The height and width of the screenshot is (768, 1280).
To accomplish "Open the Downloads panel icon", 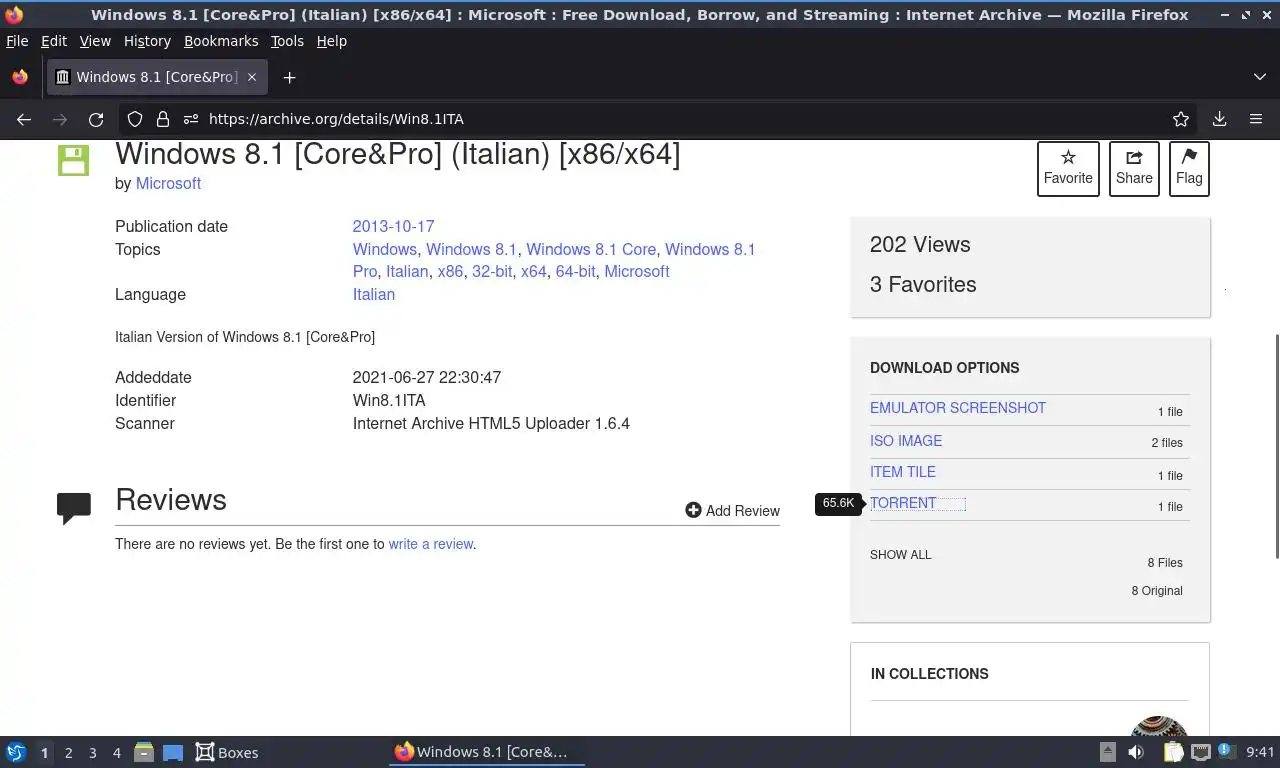I will (x=1219, y=119).
